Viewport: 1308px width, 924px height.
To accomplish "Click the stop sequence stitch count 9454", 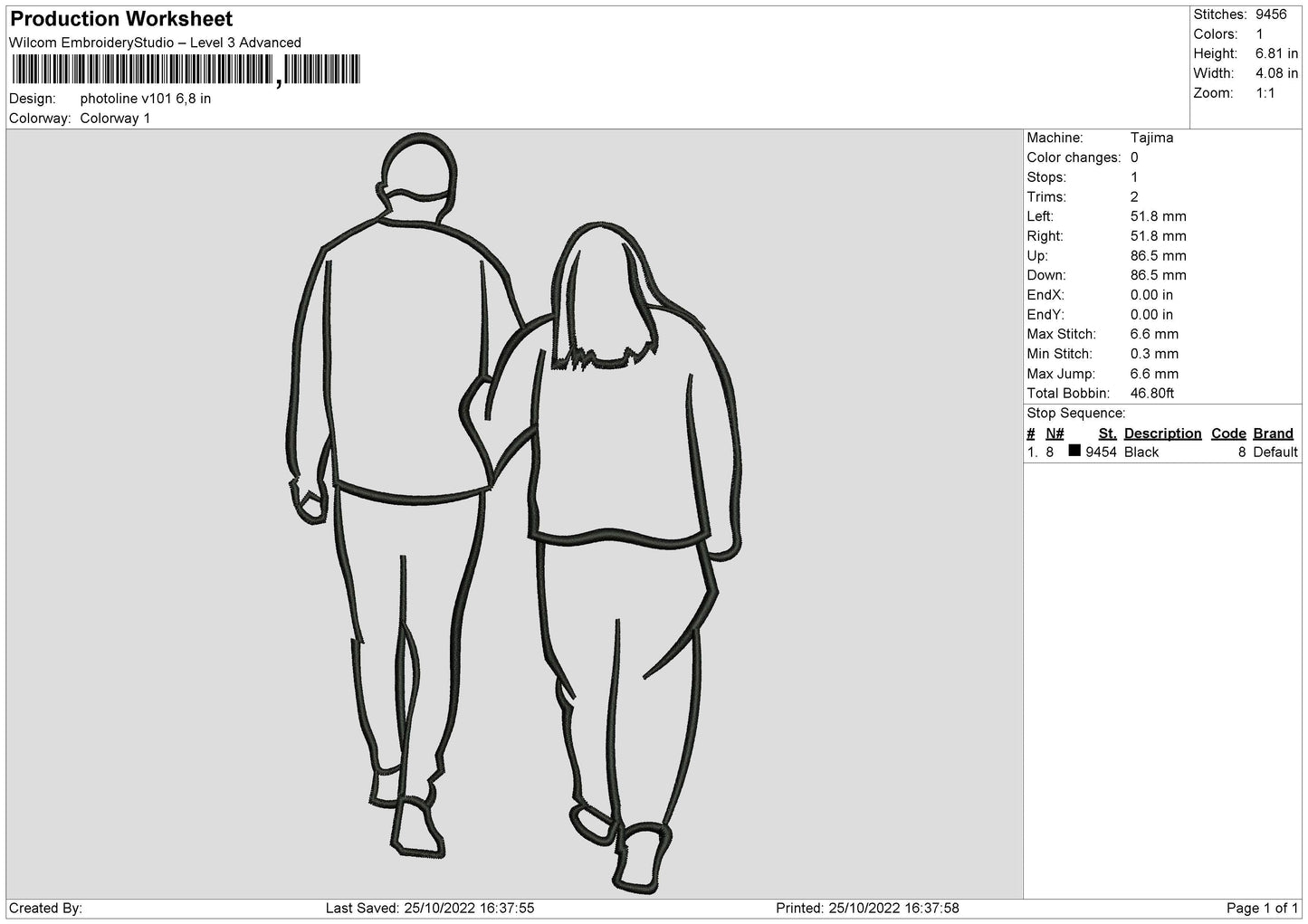I will coord(1101,452).
